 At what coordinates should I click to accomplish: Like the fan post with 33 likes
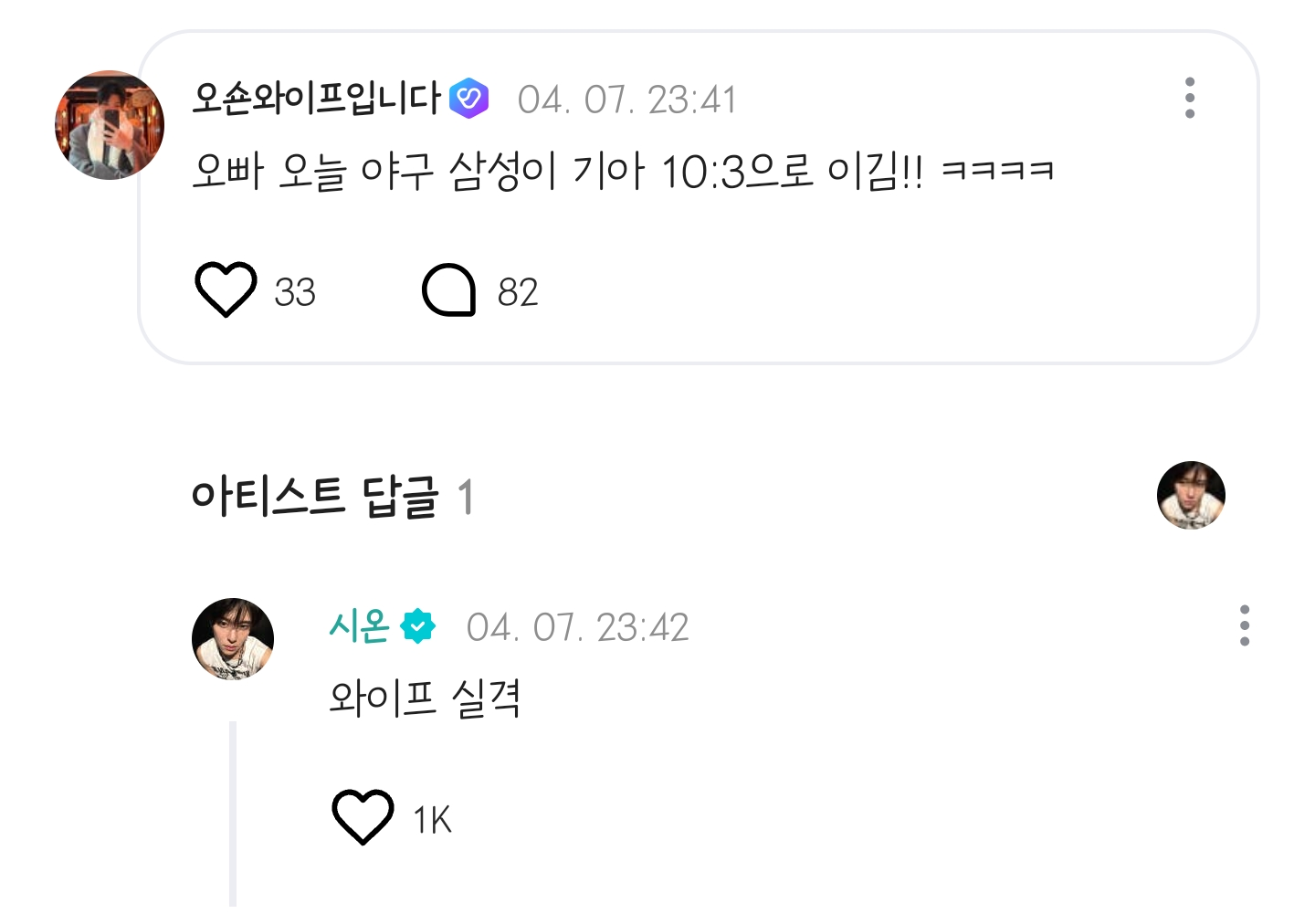click(x=226, y=290)
